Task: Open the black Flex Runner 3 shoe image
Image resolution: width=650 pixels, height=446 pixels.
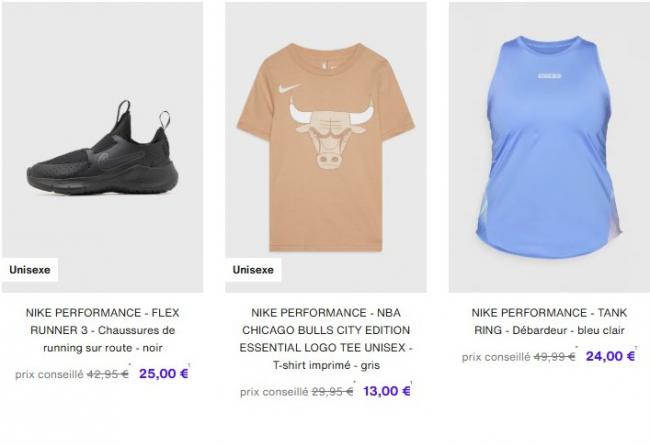Action: (x=102, y=147)
